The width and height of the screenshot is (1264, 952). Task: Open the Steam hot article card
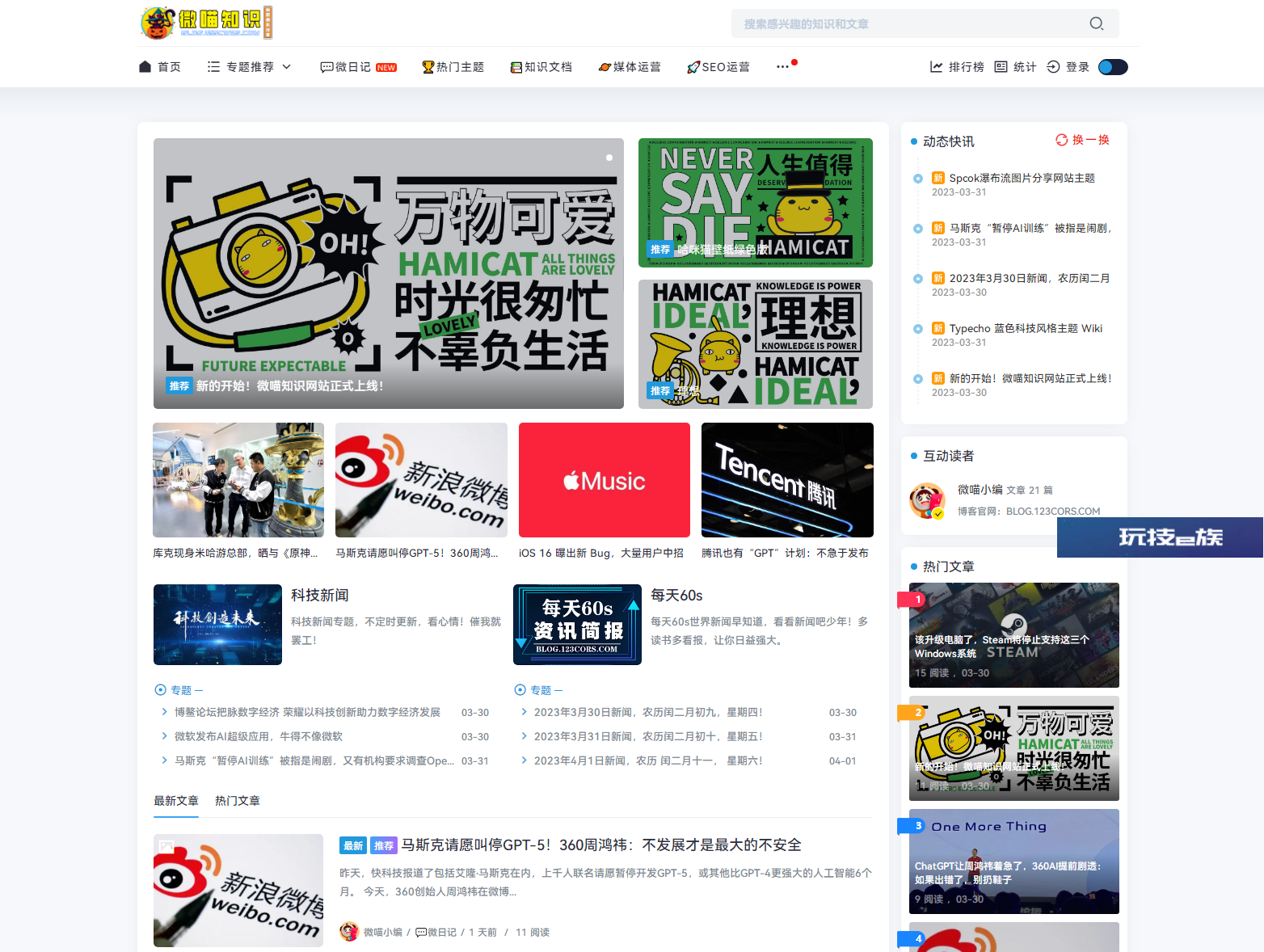pos(1014,635)
